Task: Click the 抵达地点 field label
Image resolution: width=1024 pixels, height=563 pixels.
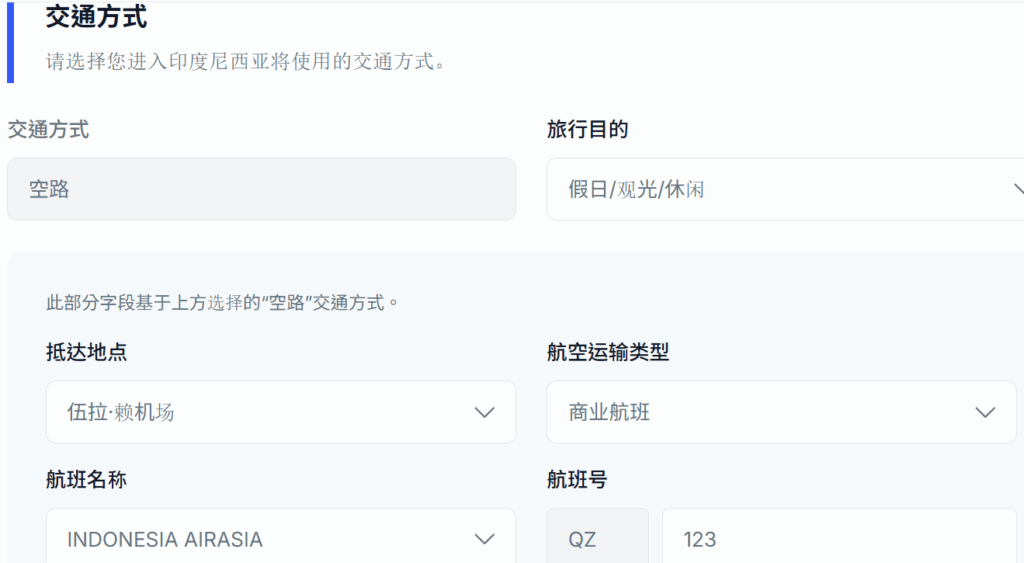Action: [x=87, y=352]
